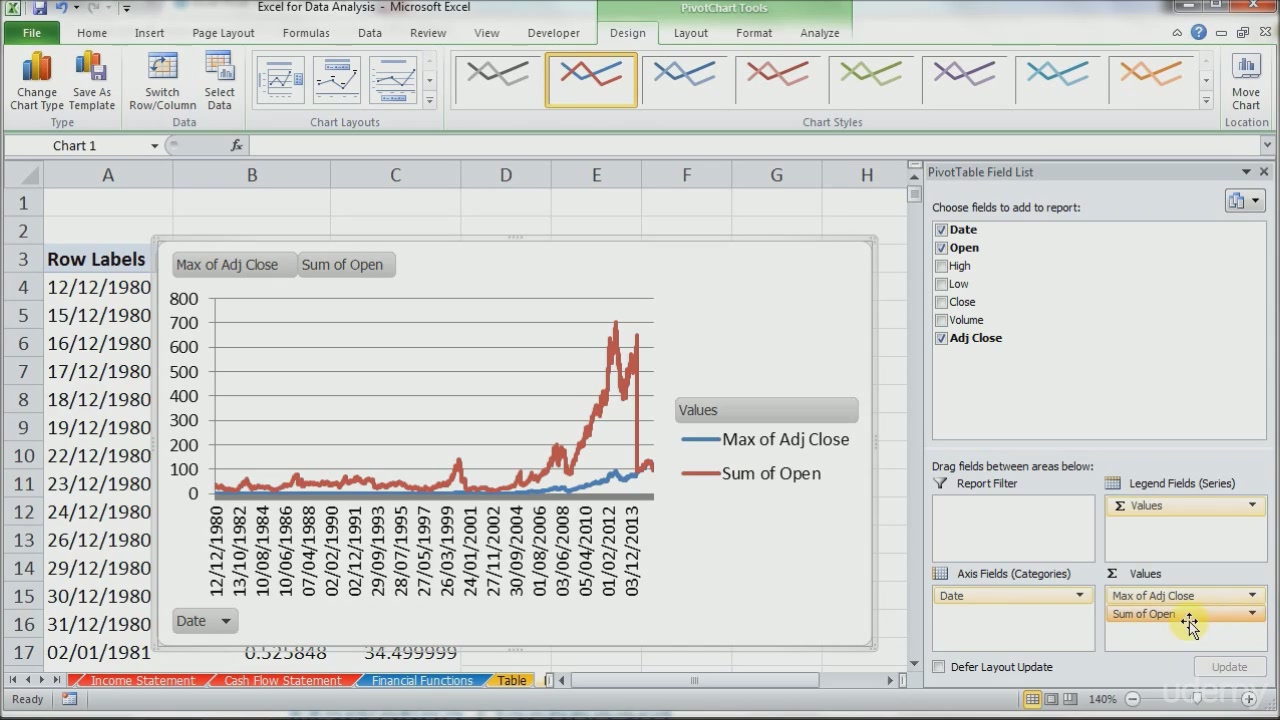Apply the orange line chart style

coord(1150,80)
